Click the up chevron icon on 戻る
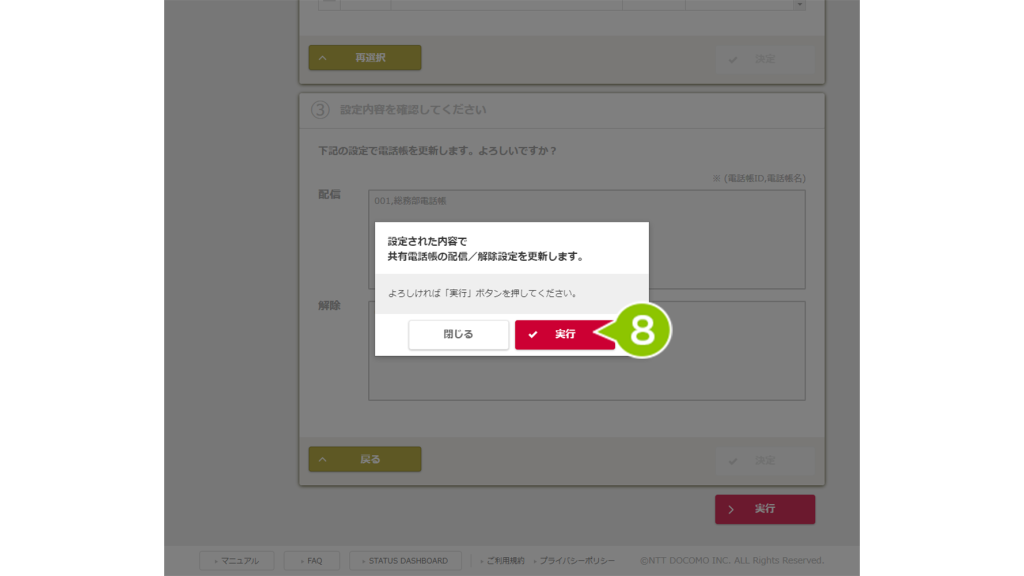1024x576 pixels. click(x=323, y=459)
